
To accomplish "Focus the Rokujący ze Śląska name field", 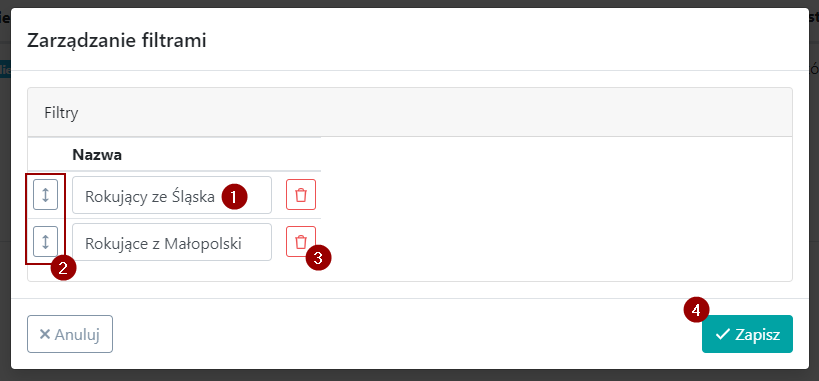I will pyautogui.click(x=172, y=195).
